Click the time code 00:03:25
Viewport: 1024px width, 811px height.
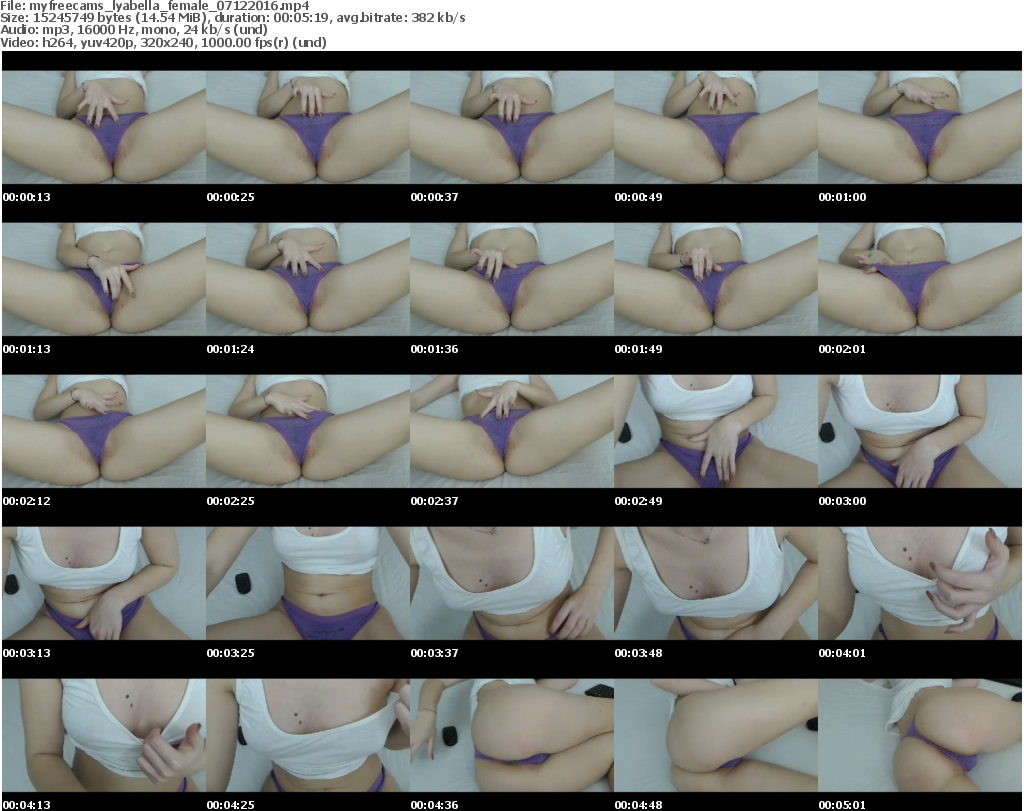point(231,653)
